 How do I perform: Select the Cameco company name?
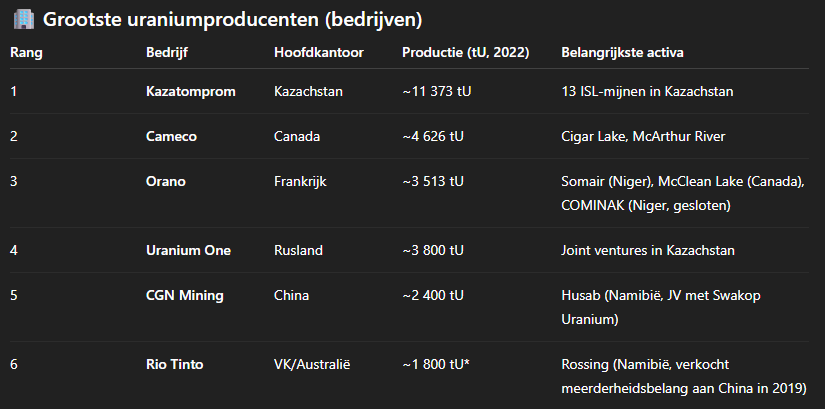(x=172, y=136)
